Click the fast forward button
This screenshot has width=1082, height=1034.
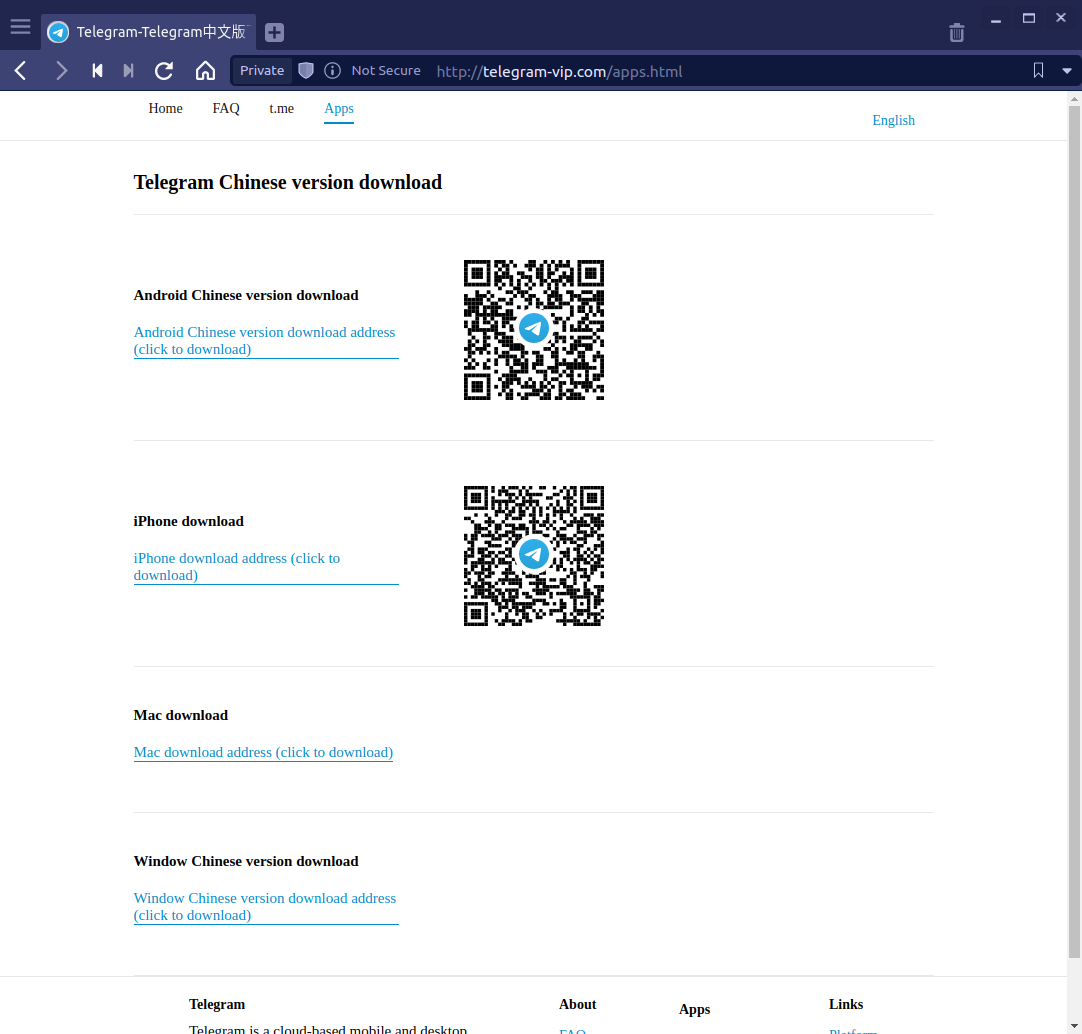[128, 70]
